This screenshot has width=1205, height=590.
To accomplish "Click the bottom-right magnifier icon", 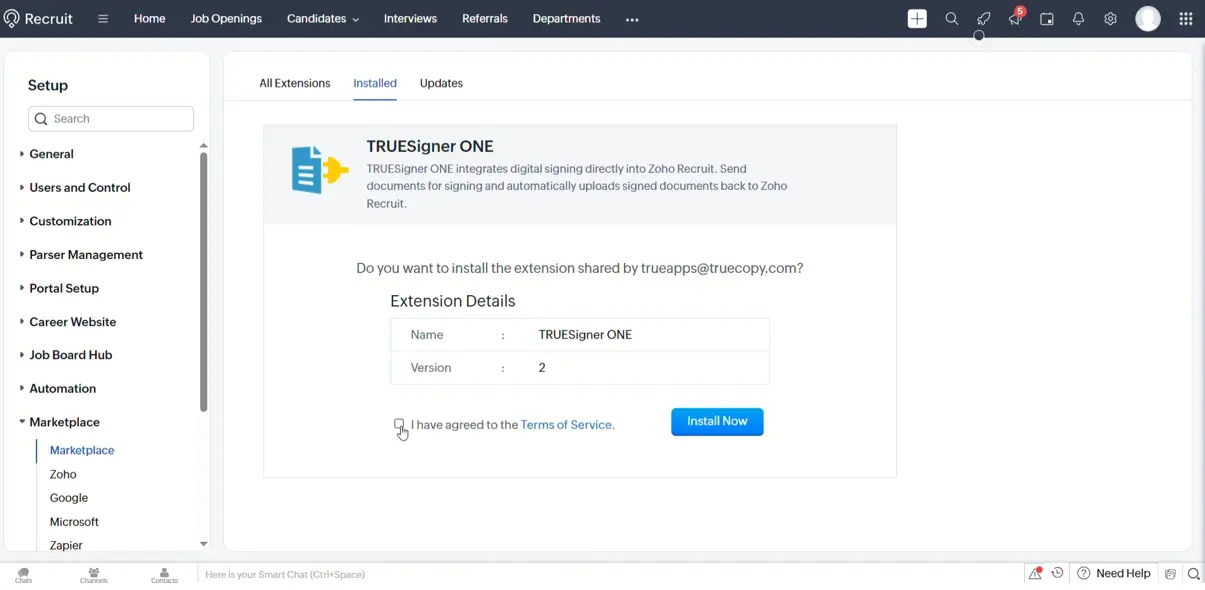I will [x=1193, y=574].
